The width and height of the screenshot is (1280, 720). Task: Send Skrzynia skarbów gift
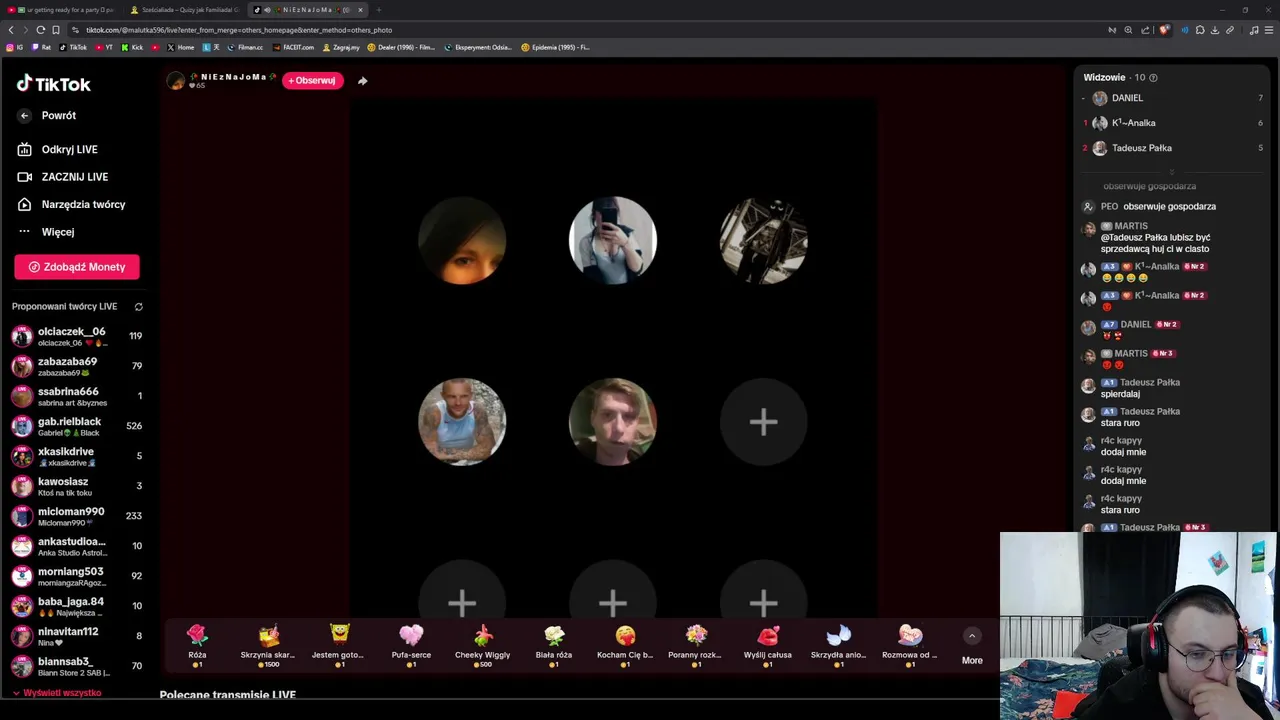[x=268, y=645]
